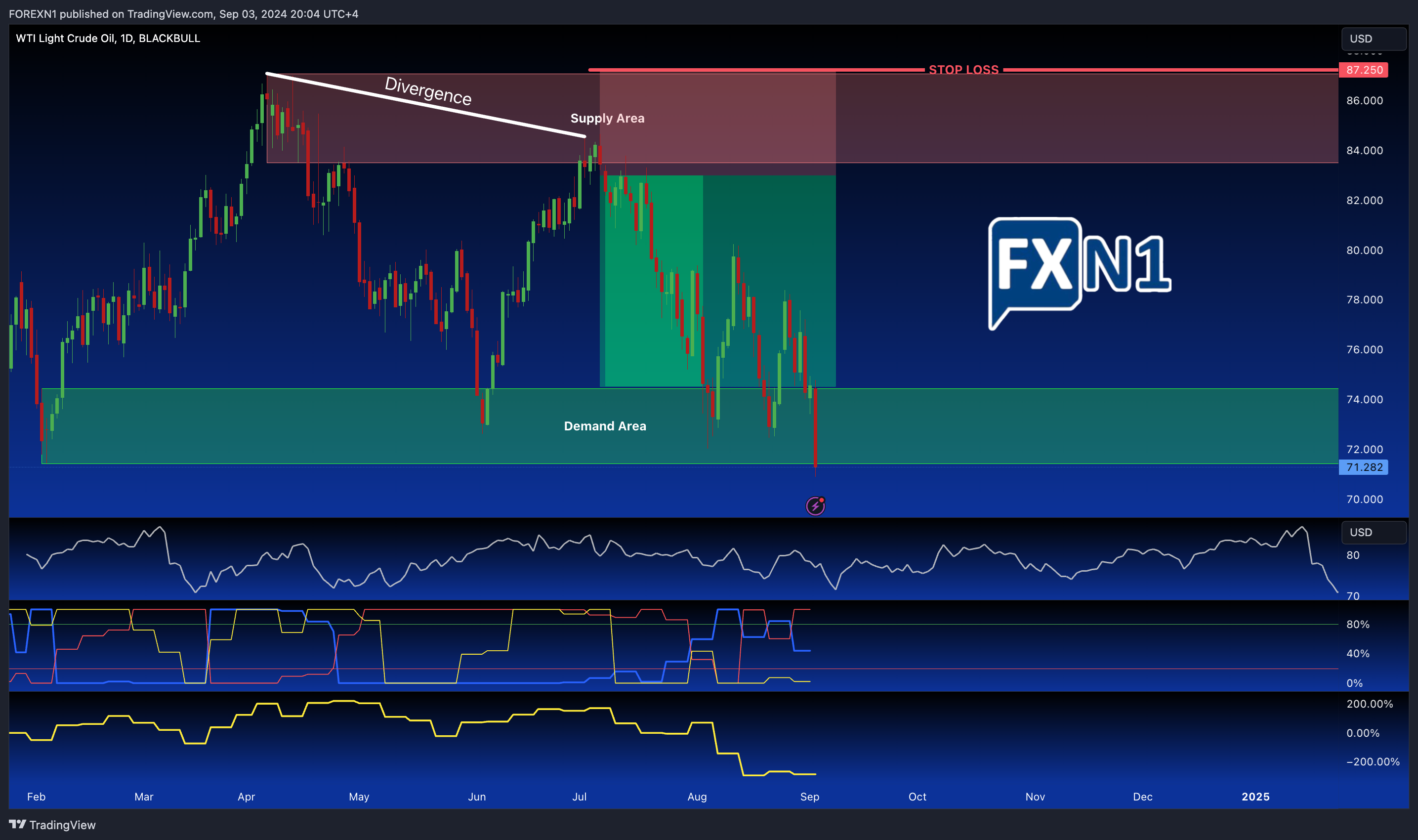Screen dimensions: 1418x840
Task: Click the 86.000 price axis value
Action: tap(1364, 101)
